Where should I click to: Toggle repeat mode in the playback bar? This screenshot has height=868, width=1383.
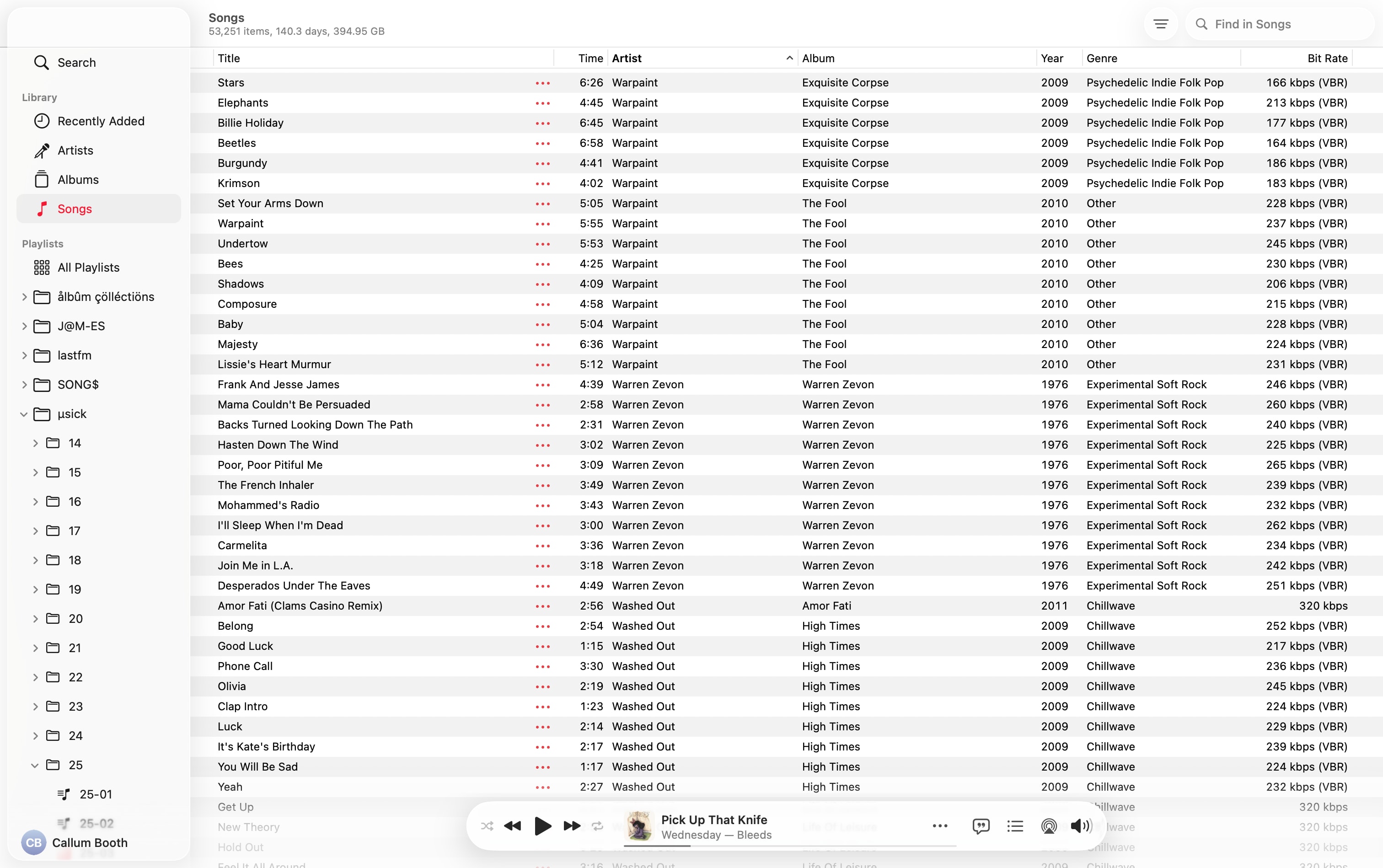click(x=597, y=826)
